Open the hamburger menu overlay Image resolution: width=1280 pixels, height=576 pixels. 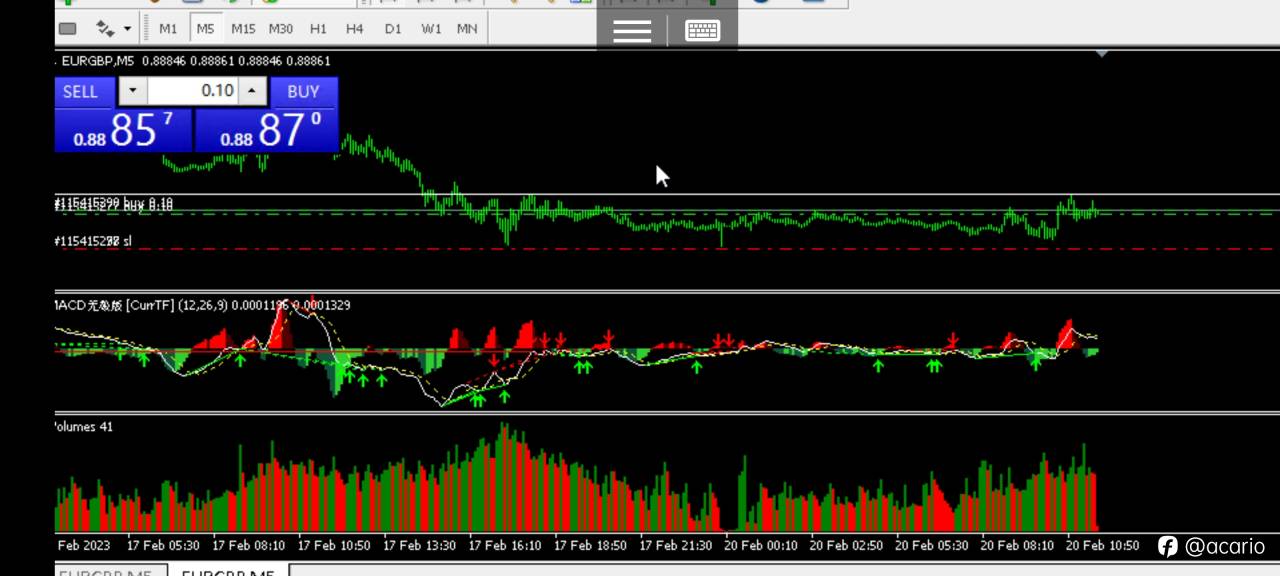click(632, 31)
